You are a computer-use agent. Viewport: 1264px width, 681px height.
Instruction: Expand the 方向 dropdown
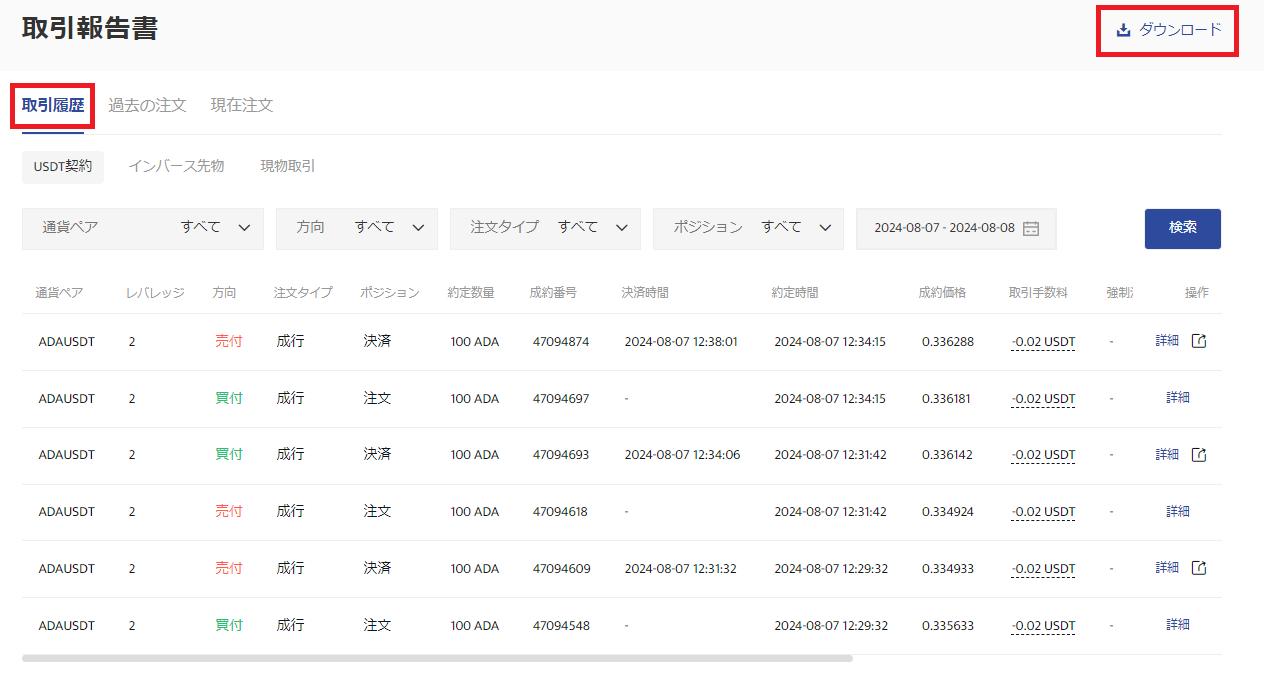pyautogui.click(x=357, y=228)
